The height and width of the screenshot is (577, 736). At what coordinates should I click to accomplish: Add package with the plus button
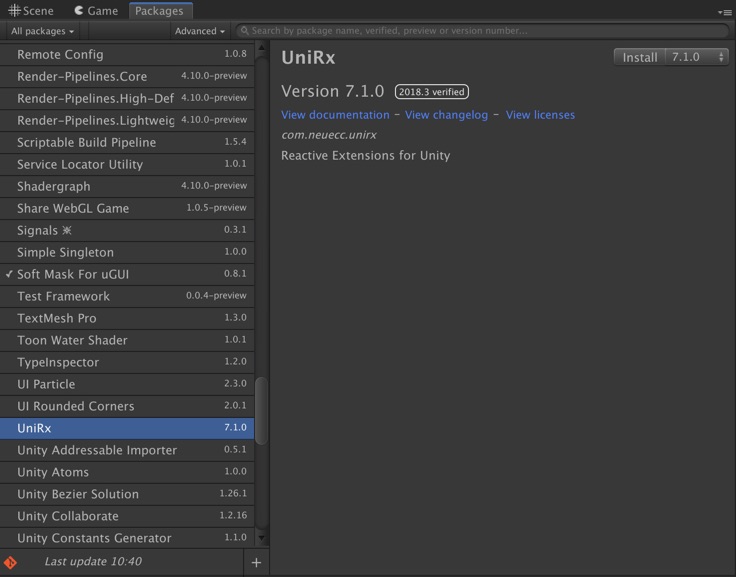pyautogui.click(x=256, y=562)
